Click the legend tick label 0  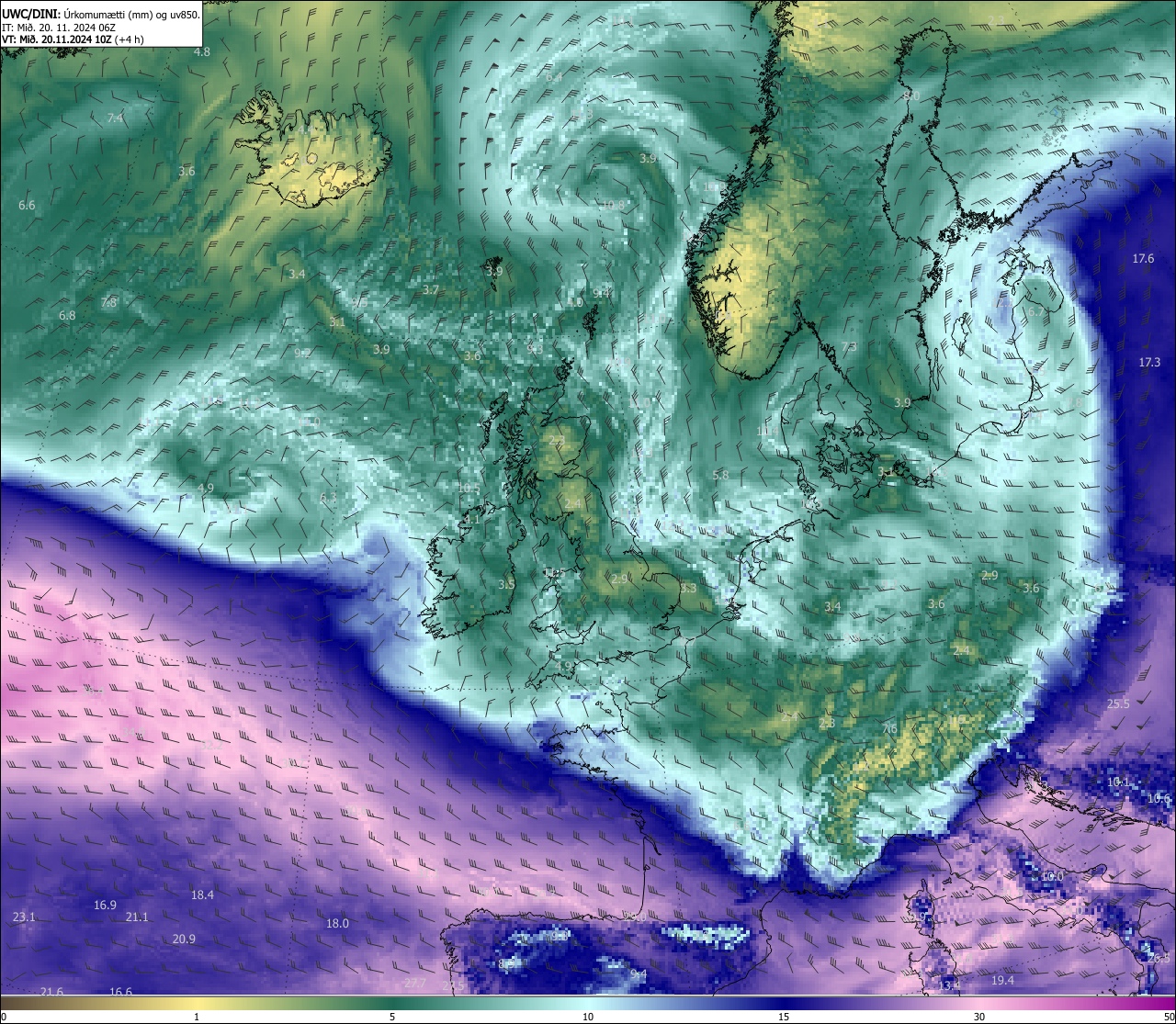click(x=4, y=1017)
